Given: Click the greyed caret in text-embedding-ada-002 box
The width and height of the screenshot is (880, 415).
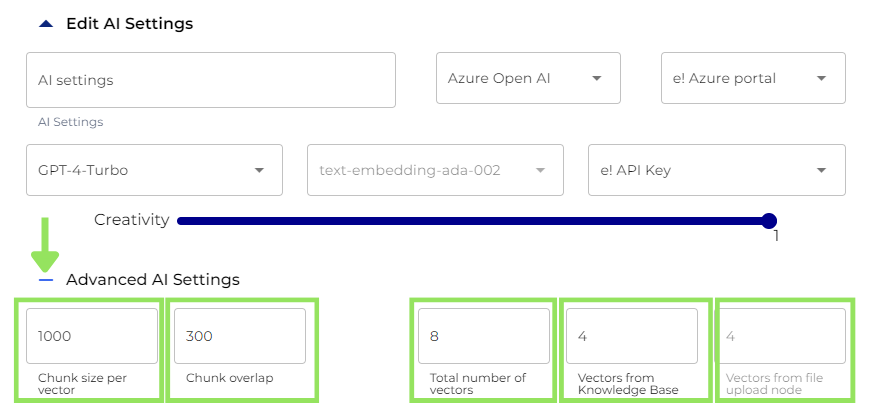Looking at the screenshot, I should pyautogui.click(x=541, y=170).
